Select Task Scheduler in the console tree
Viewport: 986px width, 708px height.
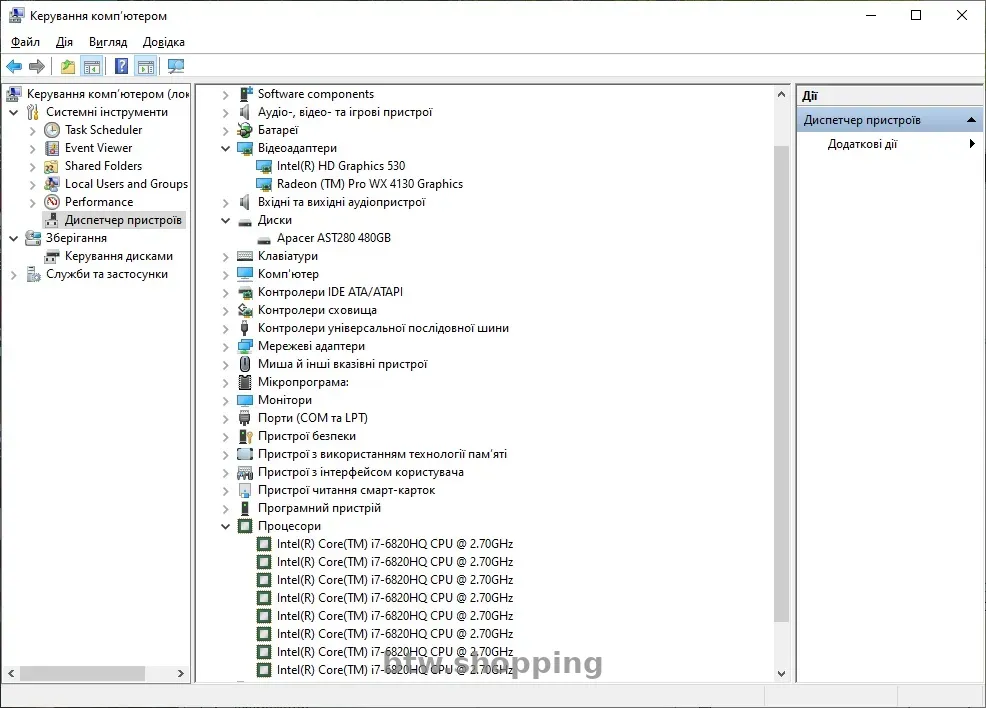tap(103, 130)
